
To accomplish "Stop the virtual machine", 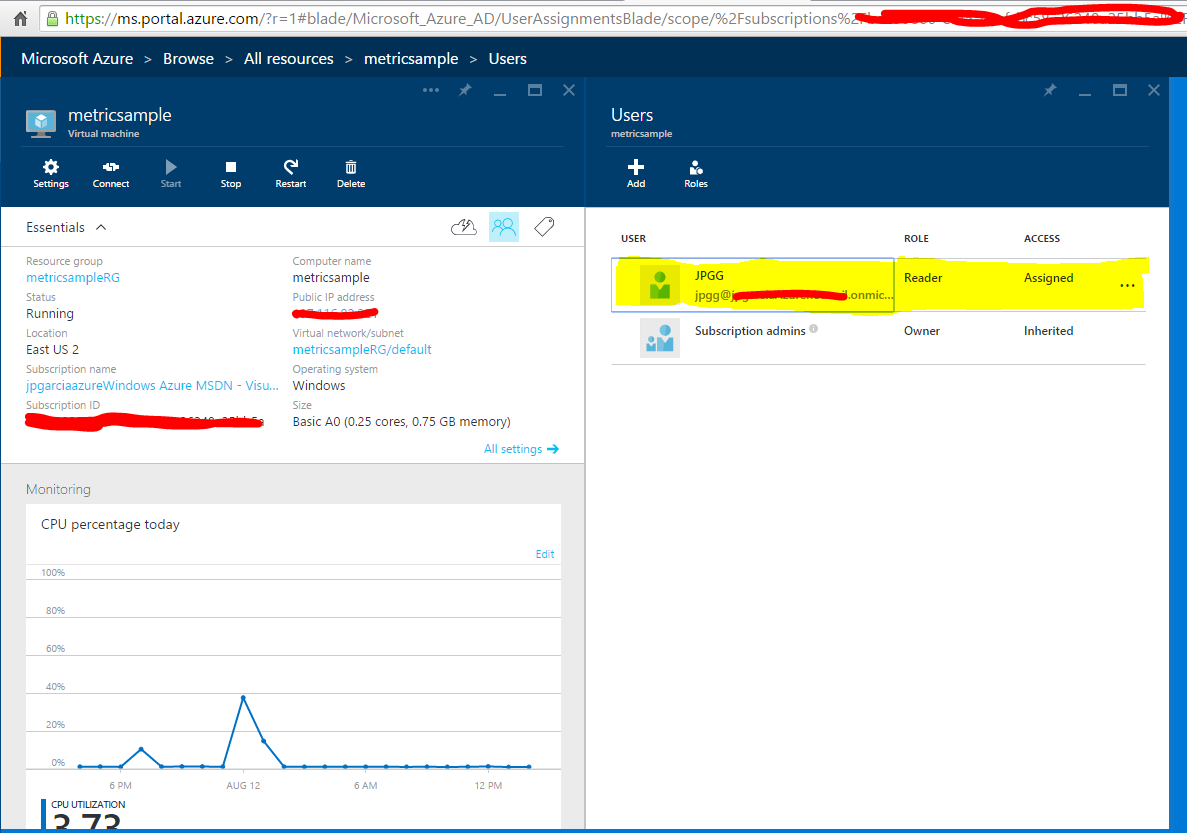I will [x=231, y=173].
